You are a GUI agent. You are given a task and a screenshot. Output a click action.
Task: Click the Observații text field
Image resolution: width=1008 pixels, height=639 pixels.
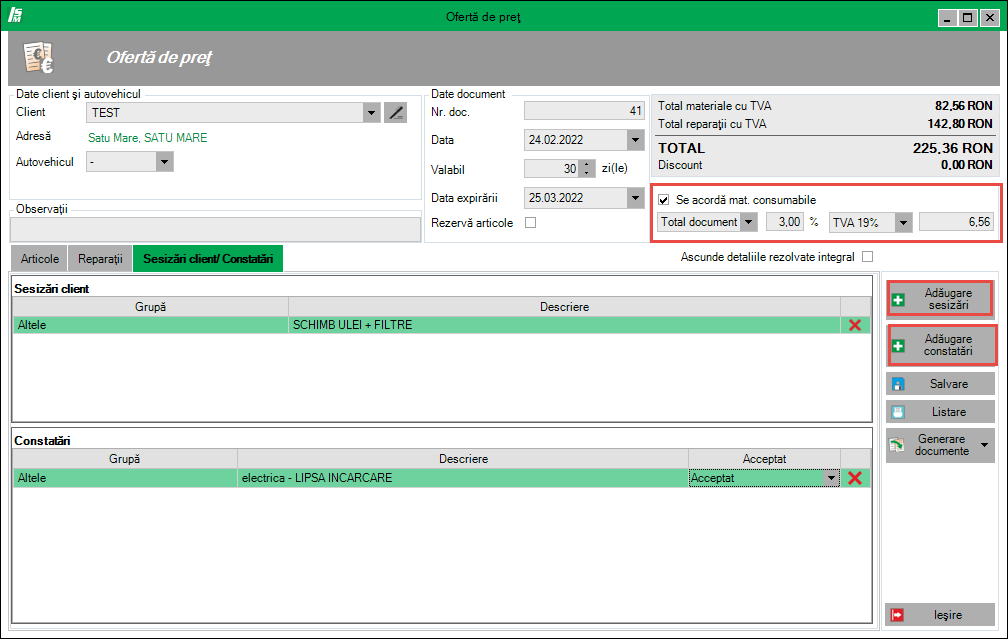click(215, 230)
